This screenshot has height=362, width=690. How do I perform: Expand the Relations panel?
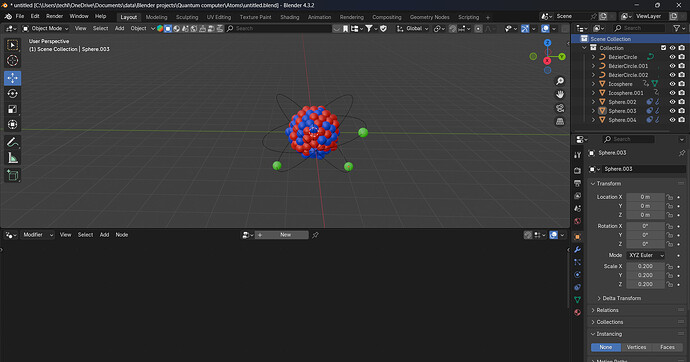point(607,310)
